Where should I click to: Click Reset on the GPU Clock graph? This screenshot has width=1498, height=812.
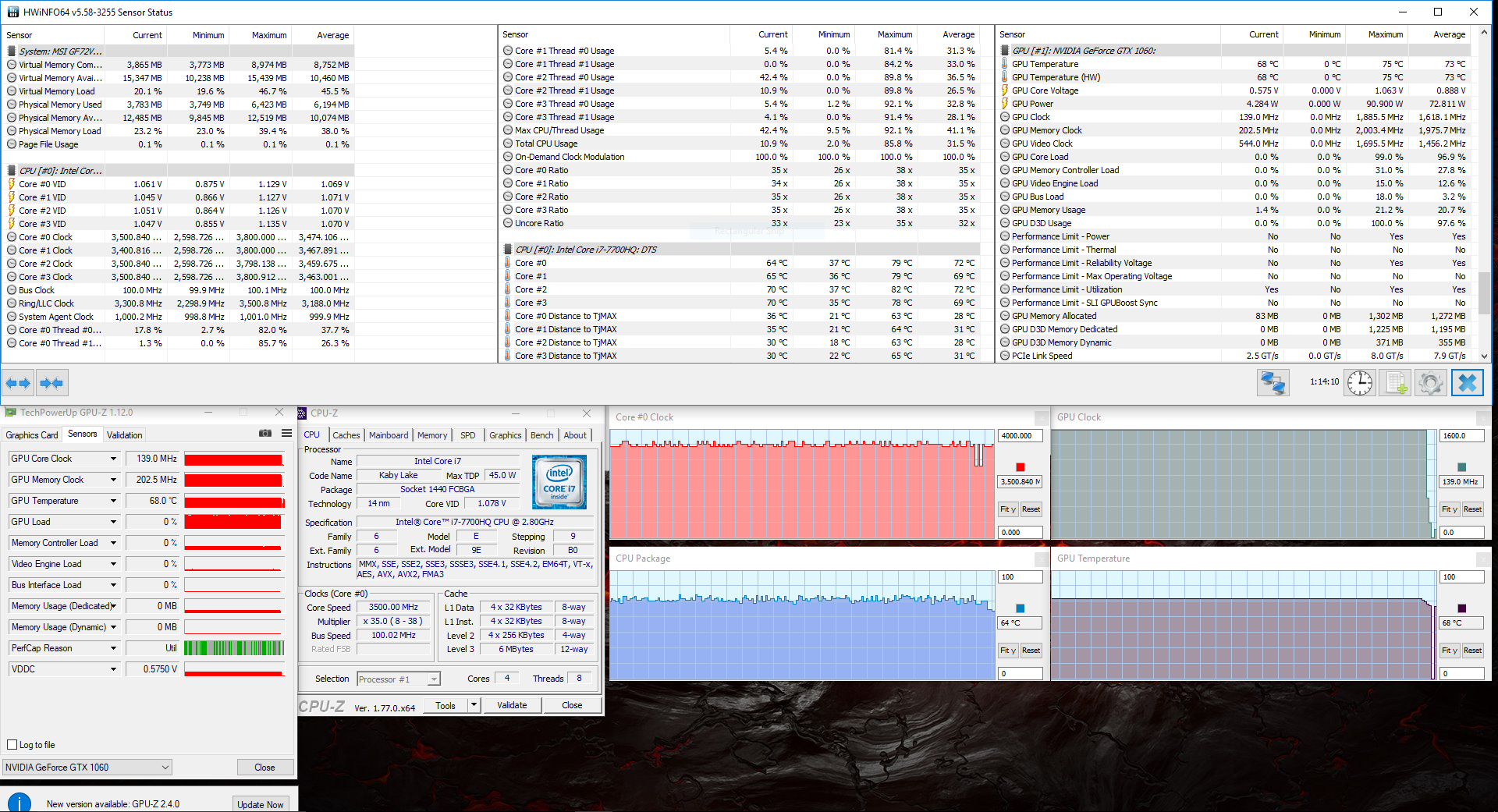click(1472, 509)
